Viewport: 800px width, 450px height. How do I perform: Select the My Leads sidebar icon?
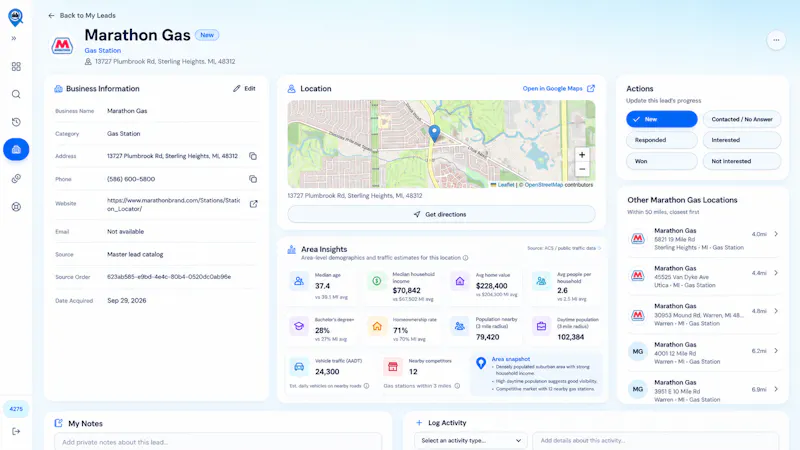(x=16, y=149)
